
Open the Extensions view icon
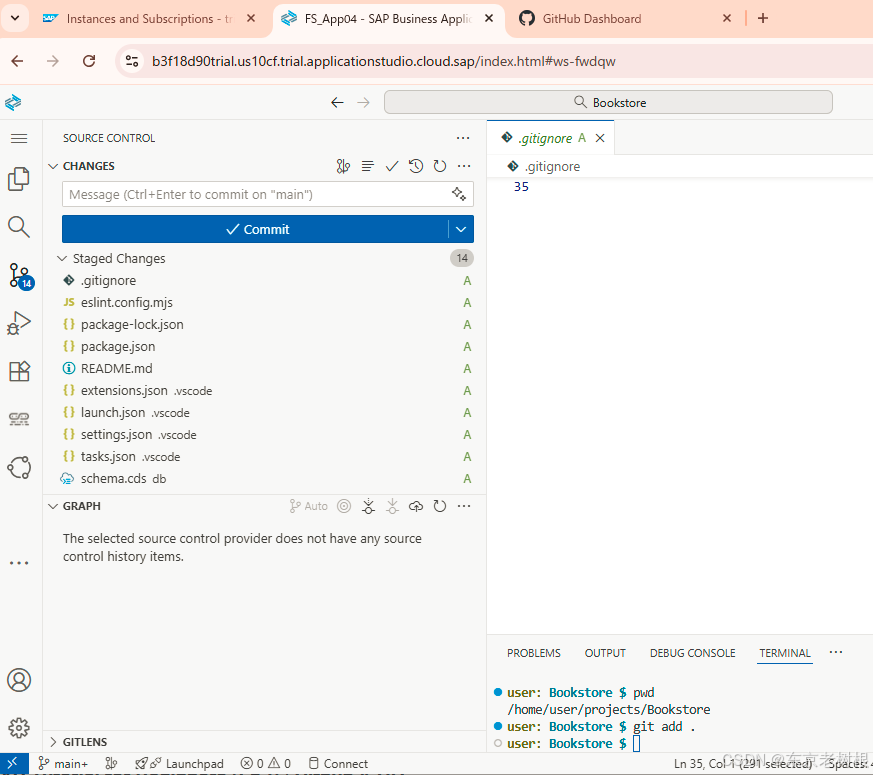click(19, 371)
